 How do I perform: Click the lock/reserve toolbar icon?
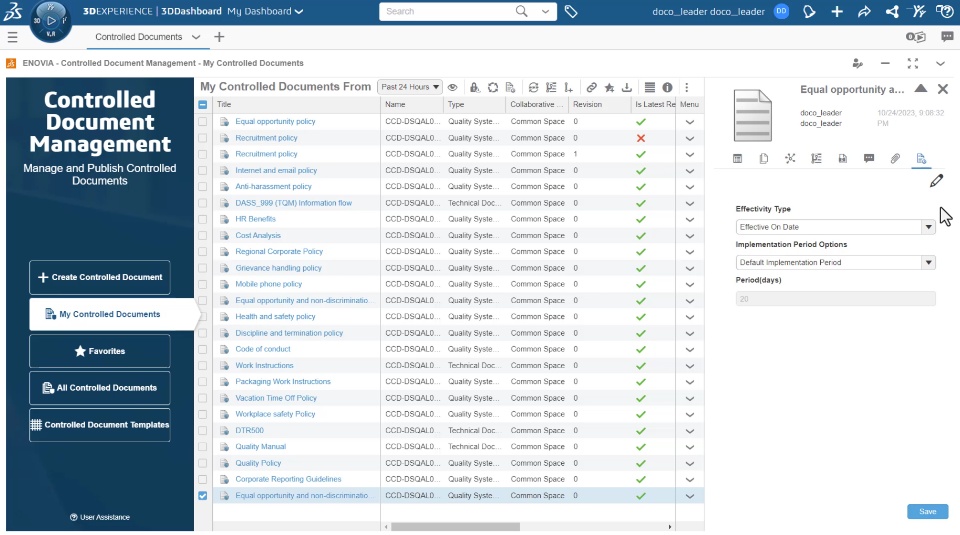tap(474, 88)
